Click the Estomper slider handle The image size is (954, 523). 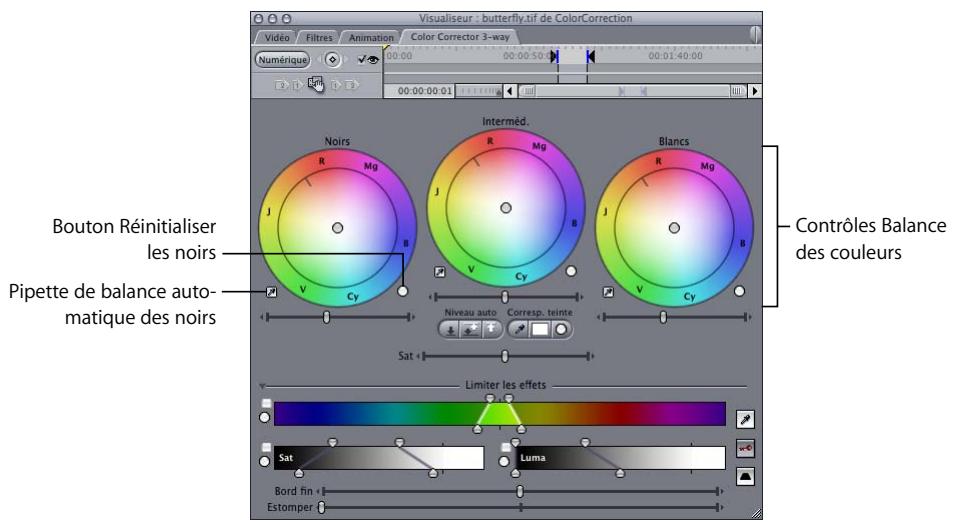(321, 507)
